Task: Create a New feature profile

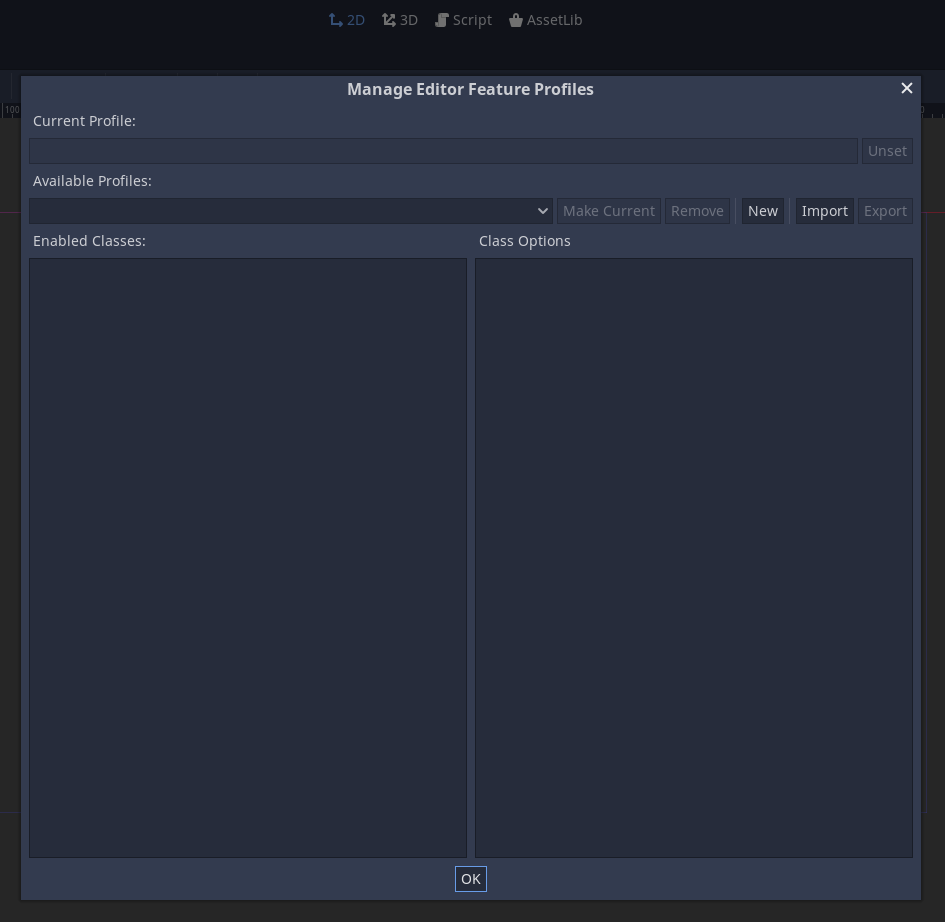Action: coord(763,210)
